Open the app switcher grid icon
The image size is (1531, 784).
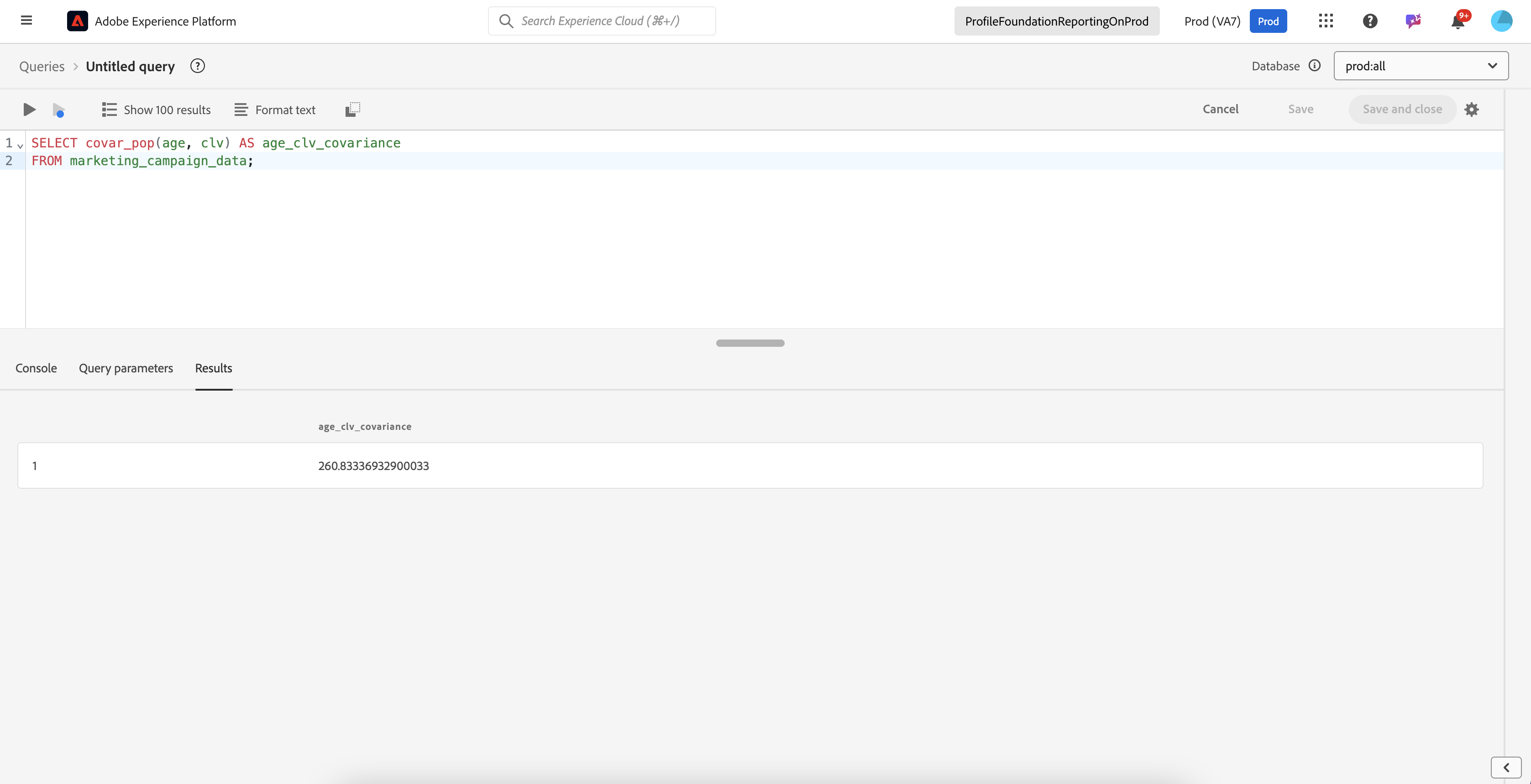pos(1326,21)
